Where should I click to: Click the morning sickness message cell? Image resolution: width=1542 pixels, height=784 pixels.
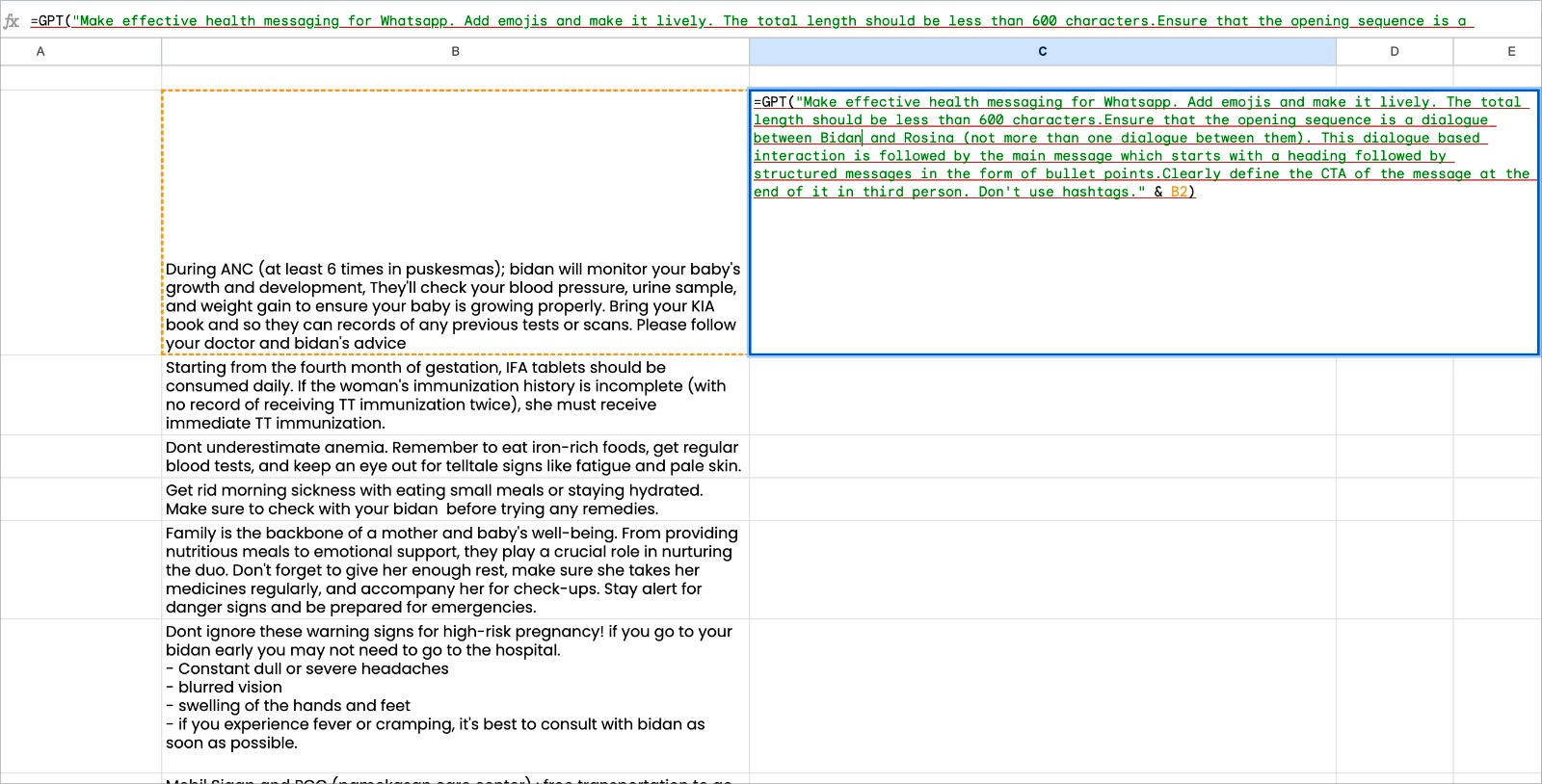point(453,499)
